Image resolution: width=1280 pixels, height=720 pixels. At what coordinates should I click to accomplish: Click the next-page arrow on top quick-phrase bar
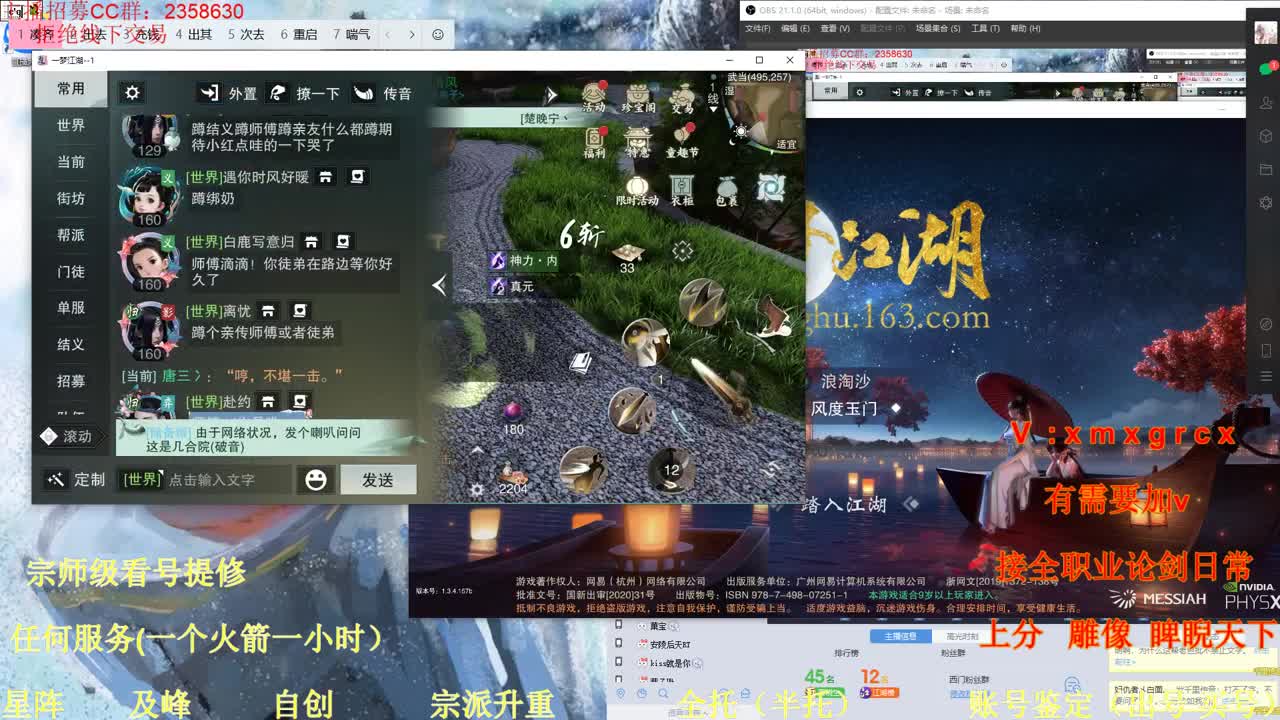(x=411, y=34)
